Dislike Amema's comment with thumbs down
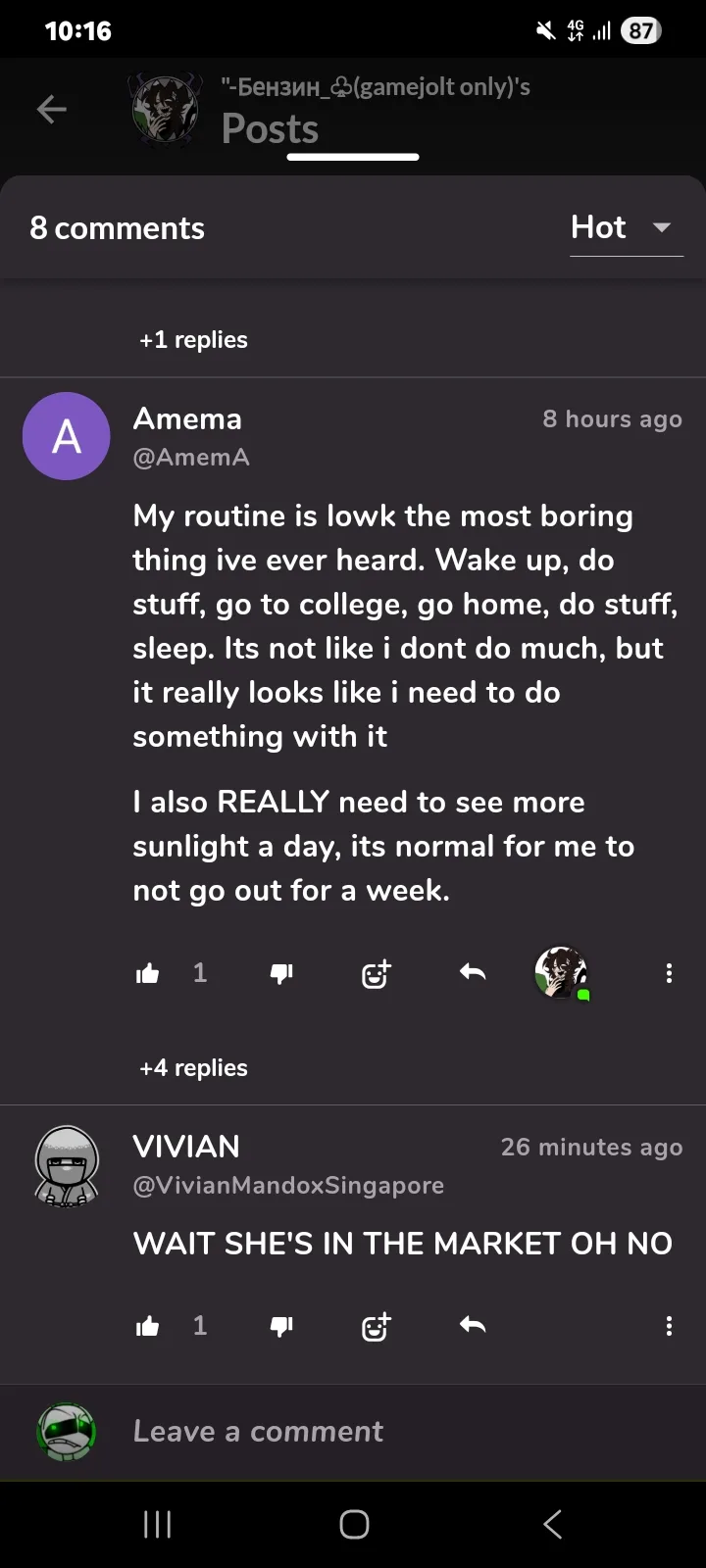This screenshot has height=1568, width=706. point(281,973)
